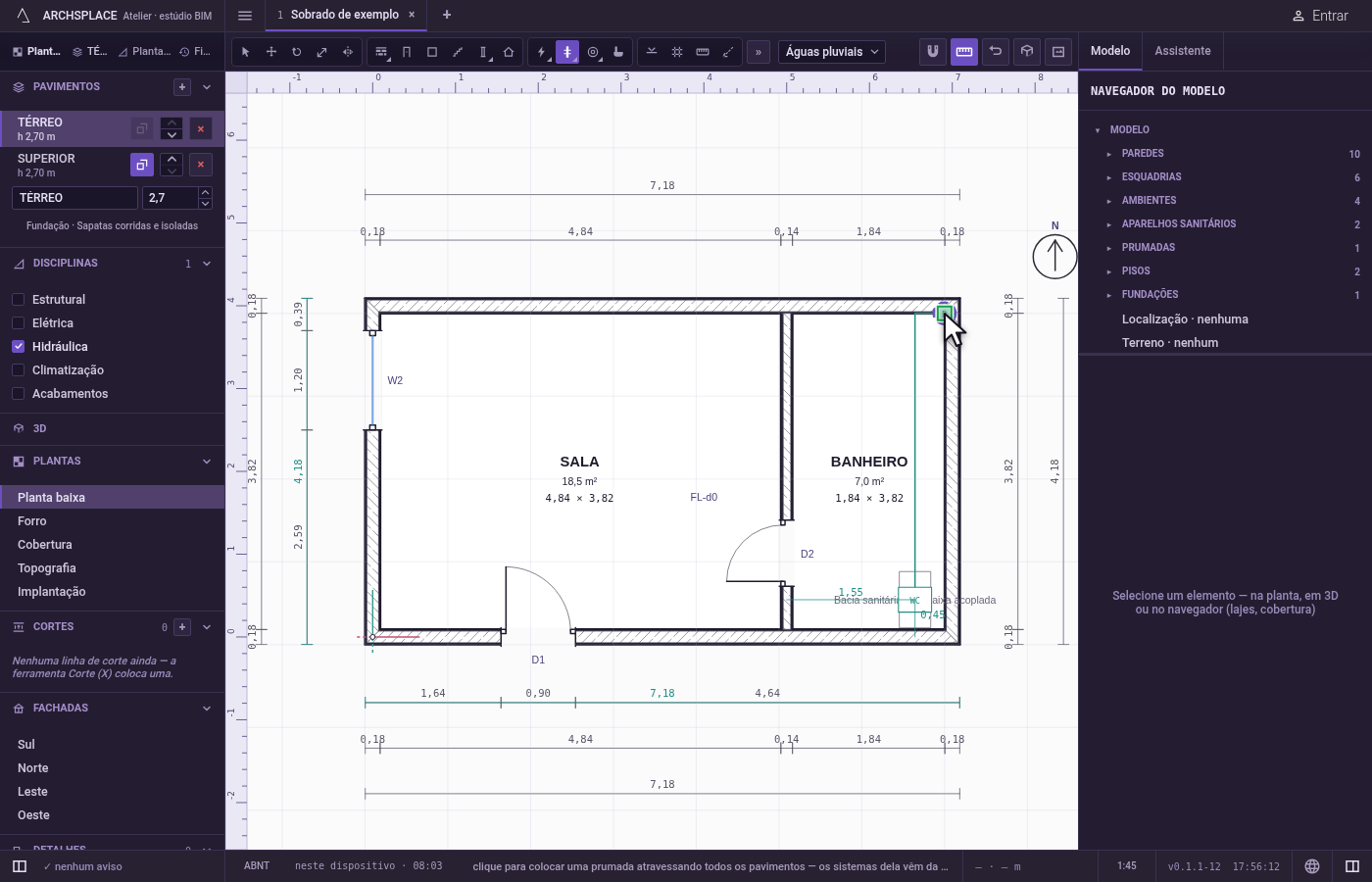The height and width of the screenshot is (882, 1372).
Task: Toggle the dimensions ruler display button
Action: pos(964,51)
